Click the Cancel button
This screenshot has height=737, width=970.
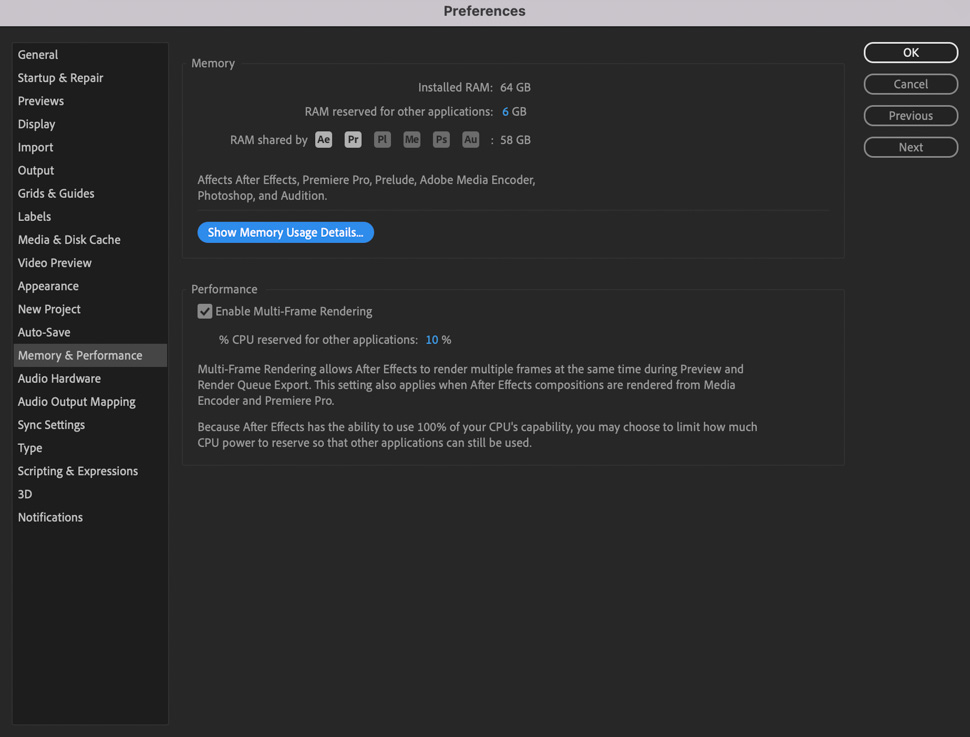pyautogui.click(x=911, y=84)
